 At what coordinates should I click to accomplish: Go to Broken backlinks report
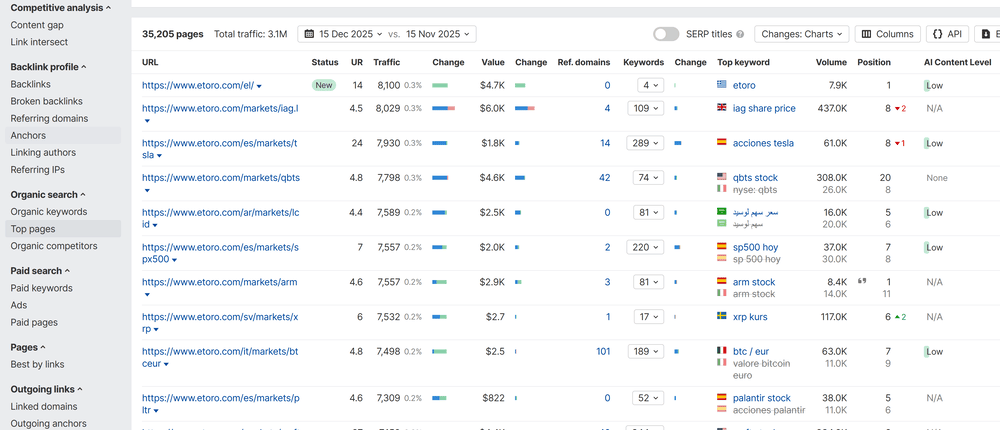(46, 101)
